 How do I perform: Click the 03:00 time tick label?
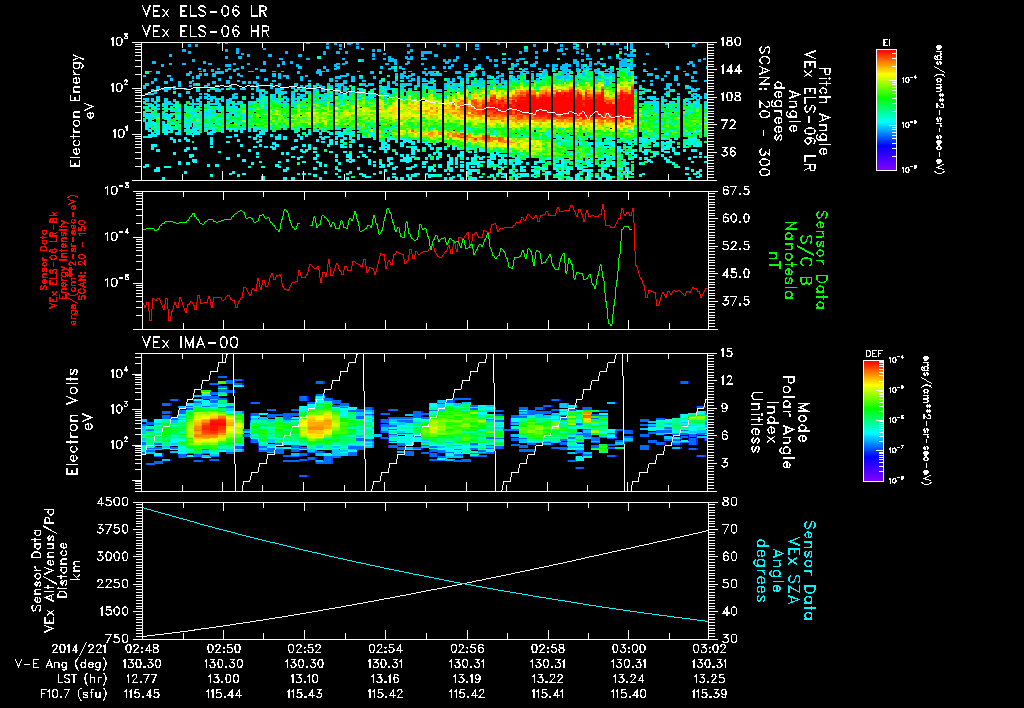pyautogui.click(x=628, y=649)
